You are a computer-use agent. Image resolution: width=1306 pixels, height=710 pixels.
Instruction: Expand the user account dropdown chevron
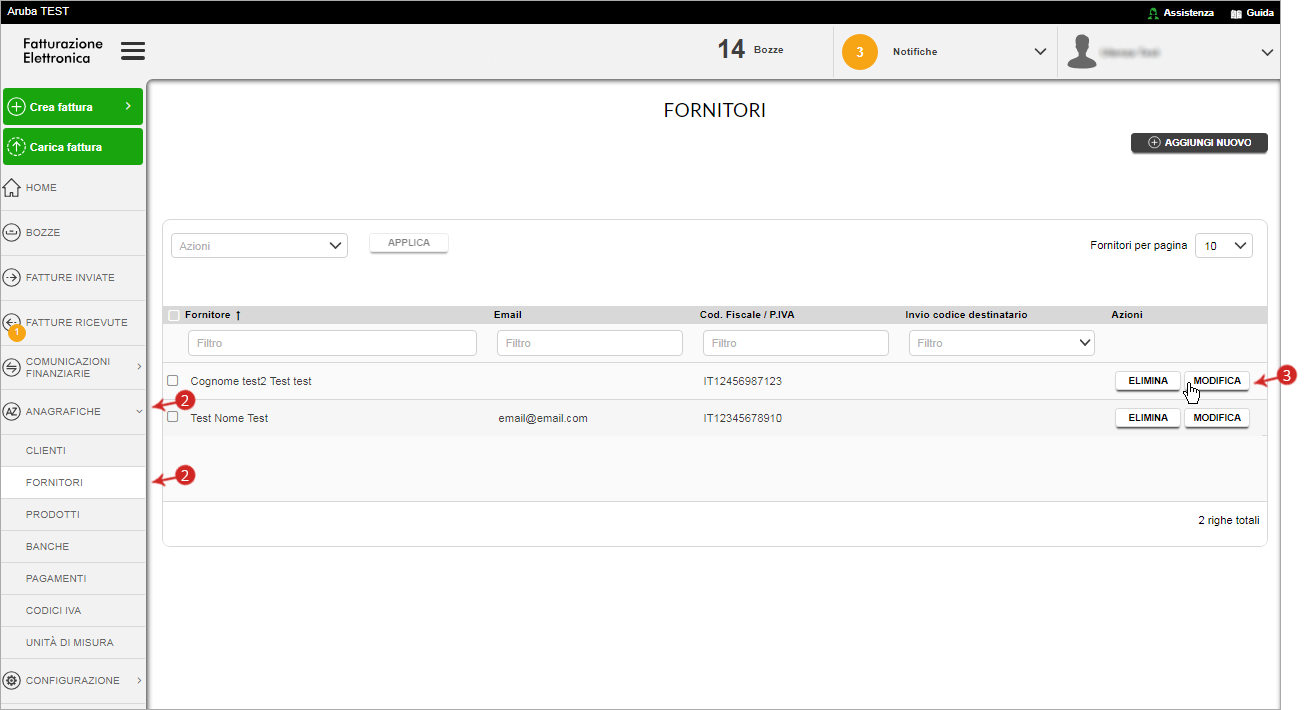point(1267,52)
